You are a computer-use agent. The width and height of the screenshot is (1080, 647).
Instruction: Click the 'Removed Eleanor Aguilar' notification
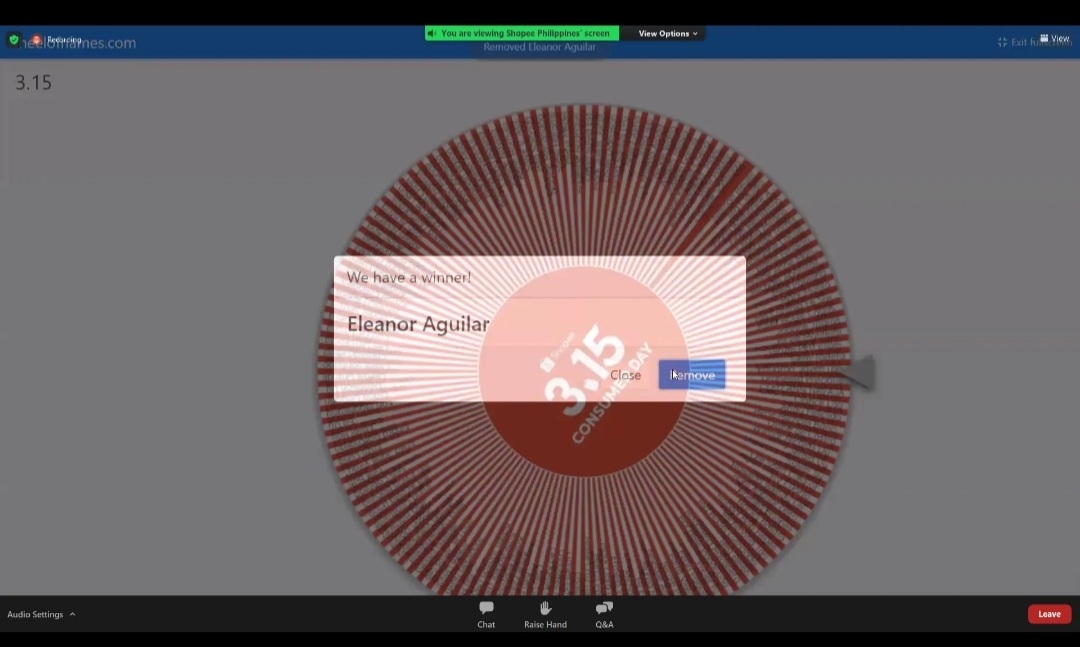(539, 47)
